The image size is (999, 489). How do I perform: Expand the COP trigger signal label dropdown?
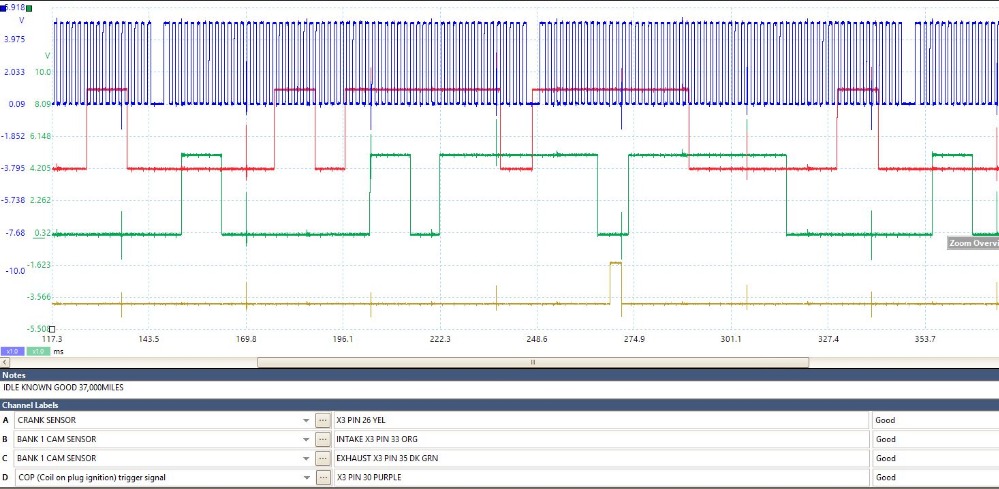pyautogui.click(x=305, y=477)
